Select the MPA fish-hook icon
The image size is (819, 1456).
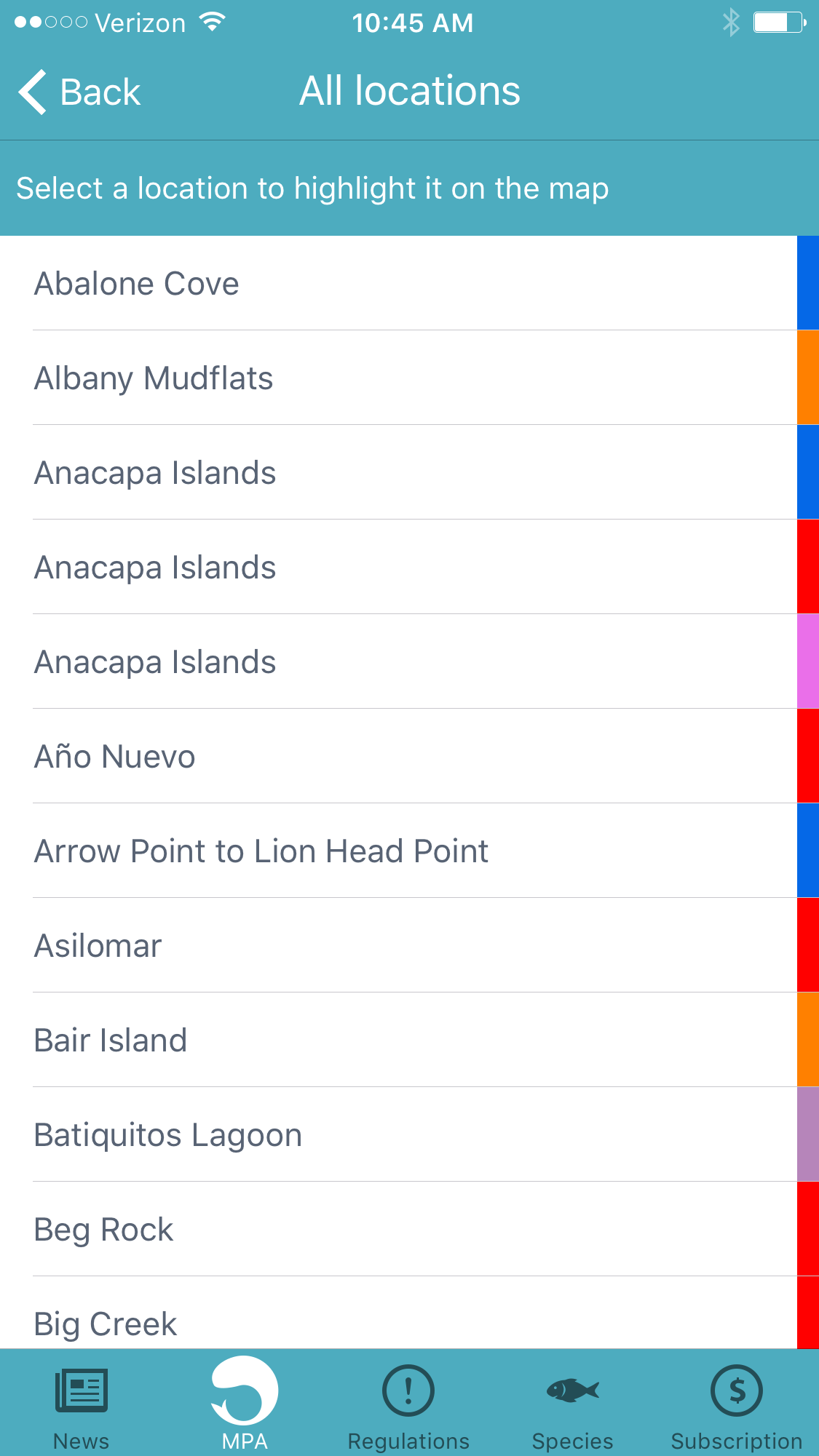coord(245,1391)
